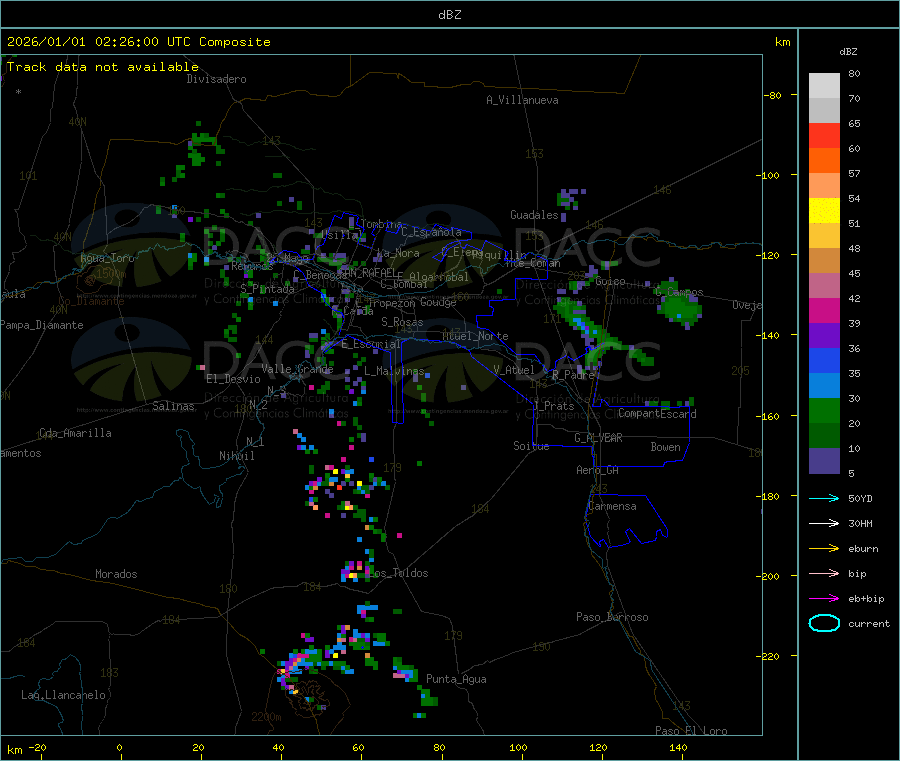Click the Cda_Amarilla map label
Viewport: 900px width, 761px height.
coord(75,433)
